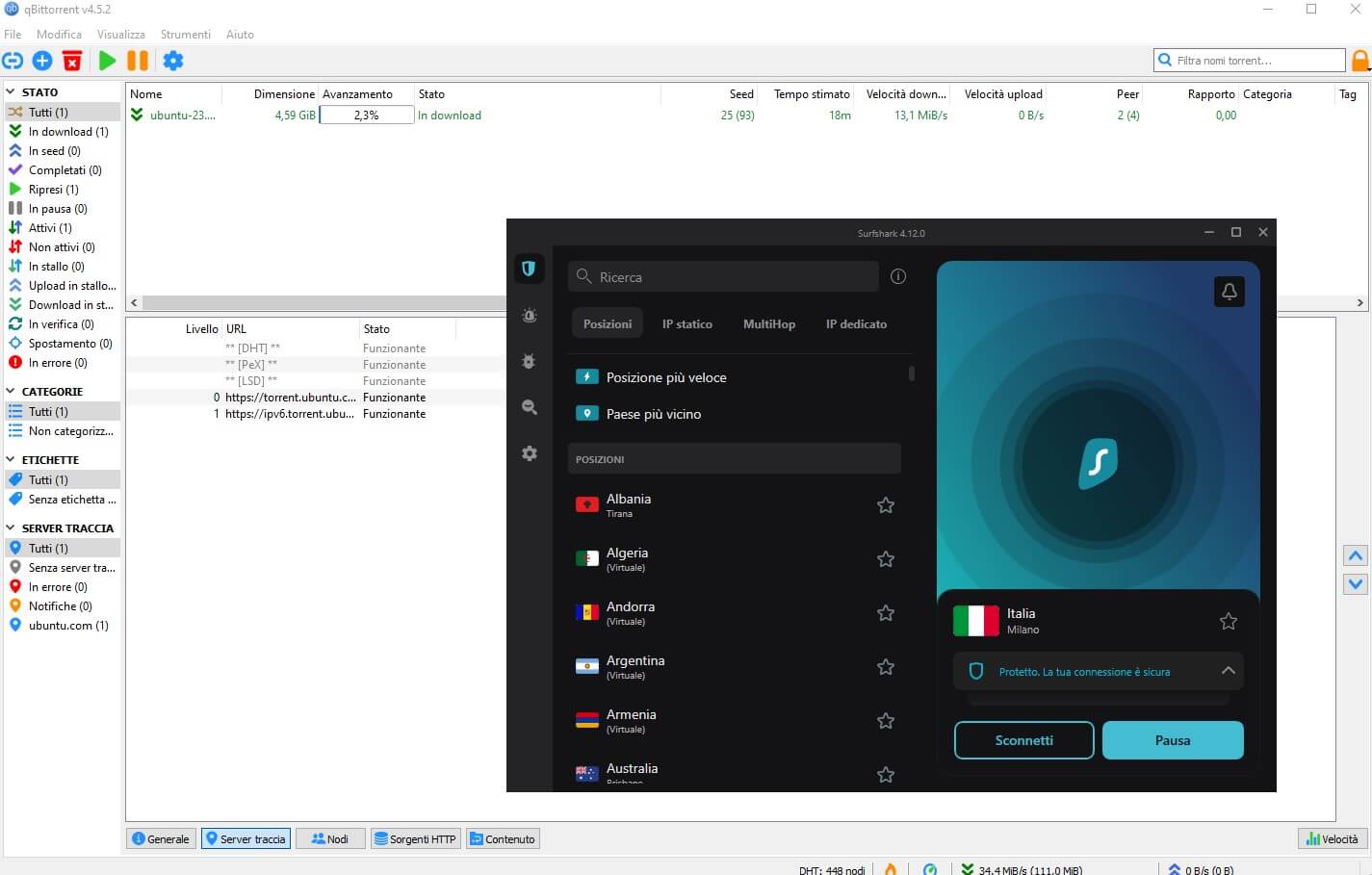Select Albania Tirana location
The height and width of the screenshot is (875, 1372).
pyautogui.click(x=735, y=505)
